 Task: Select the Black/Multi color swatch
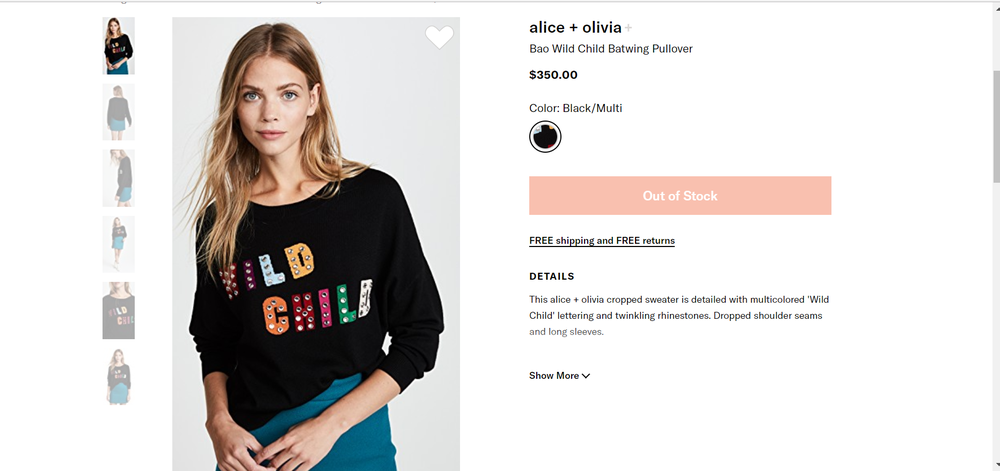tap(545, 137)
